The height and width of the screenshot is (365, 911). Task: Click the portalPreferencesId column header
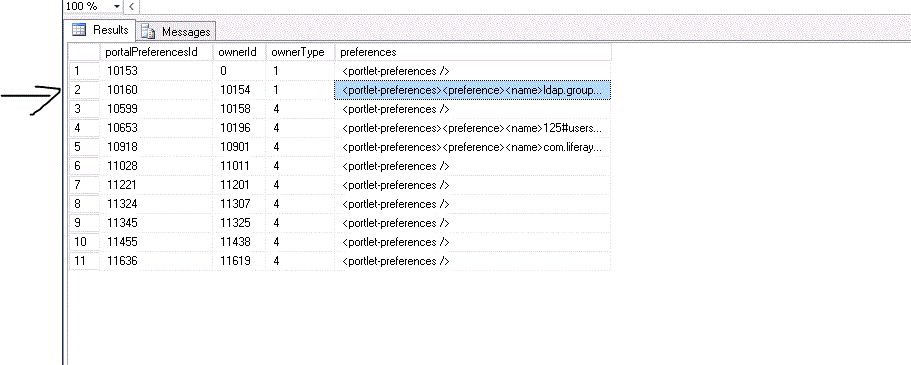click(x=156, y=52)
